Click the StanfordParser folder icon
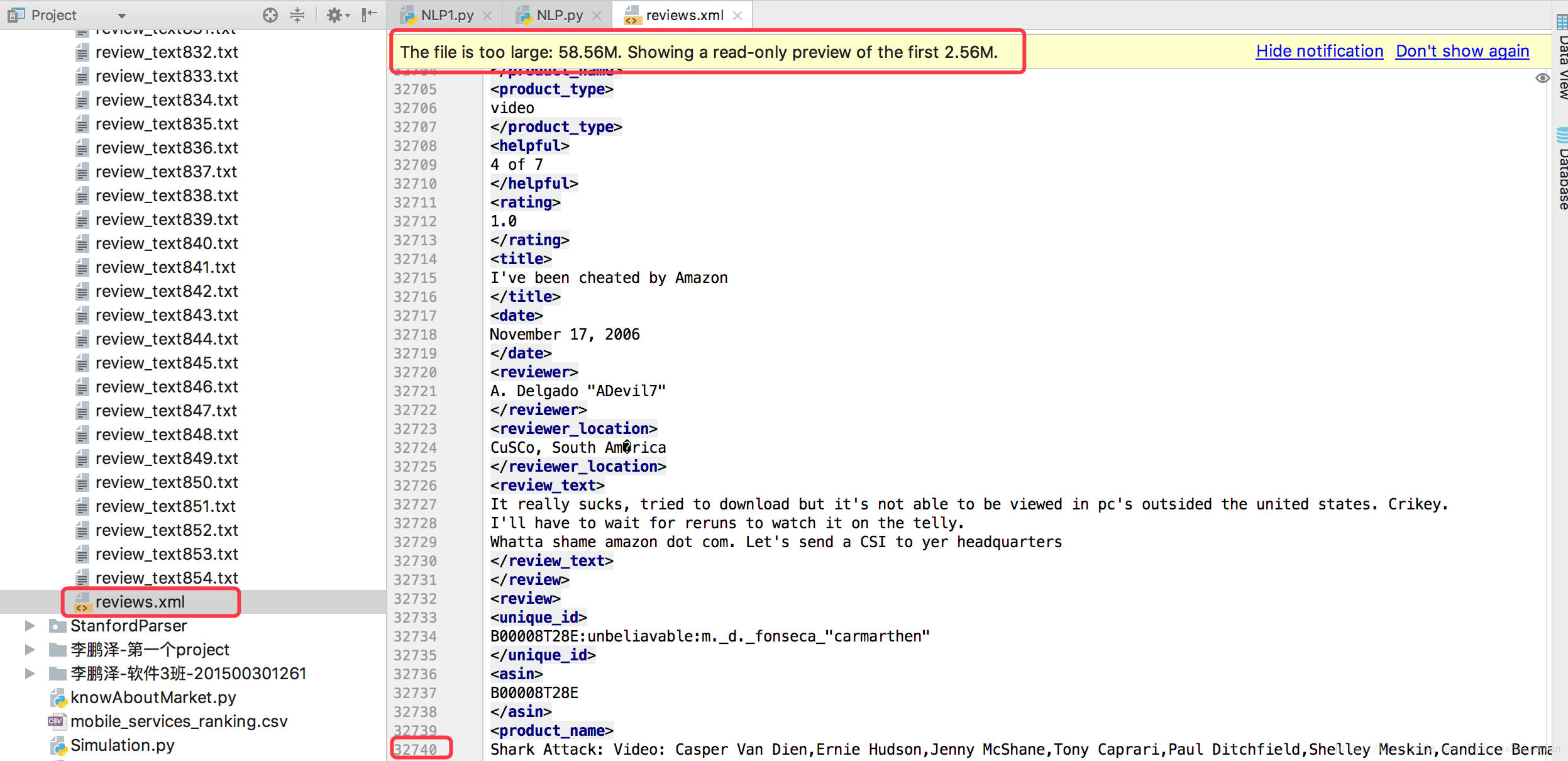The image size is (1568, 761). coord(58,626)
